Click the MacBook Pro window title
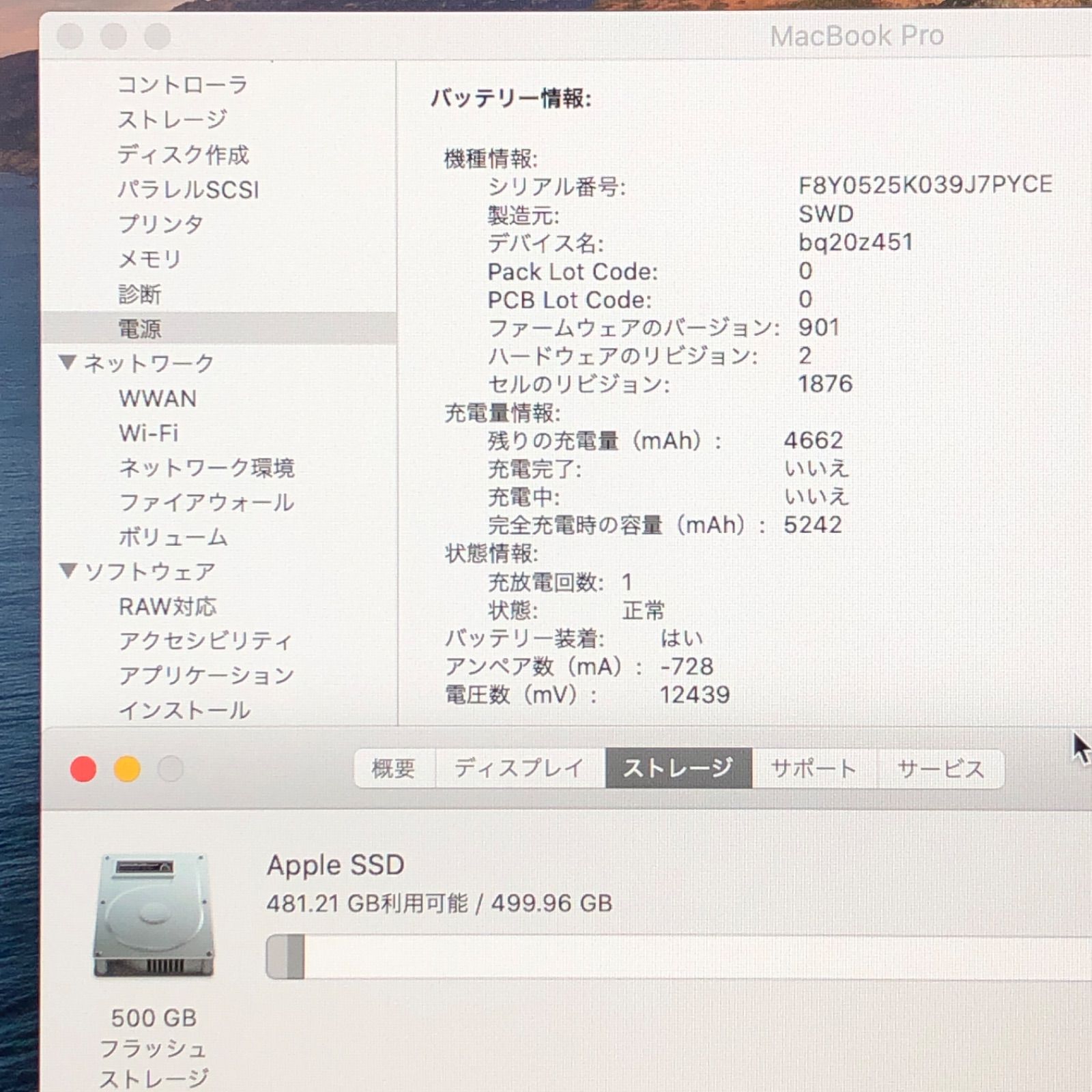1092x1092 pixels. 857,36
